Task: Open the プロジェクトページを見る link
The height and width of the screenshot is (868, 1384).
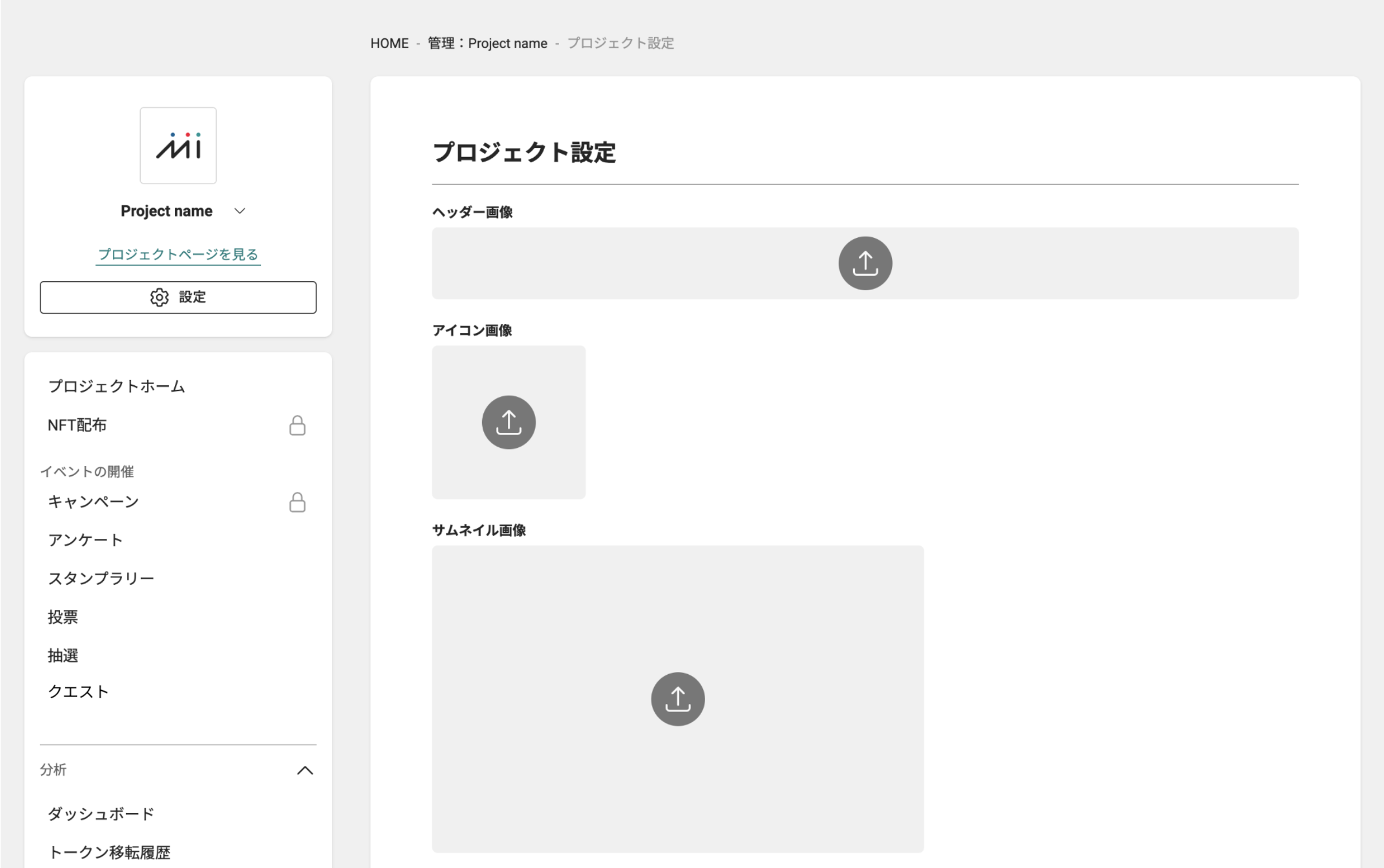Action: pos(178,255)
